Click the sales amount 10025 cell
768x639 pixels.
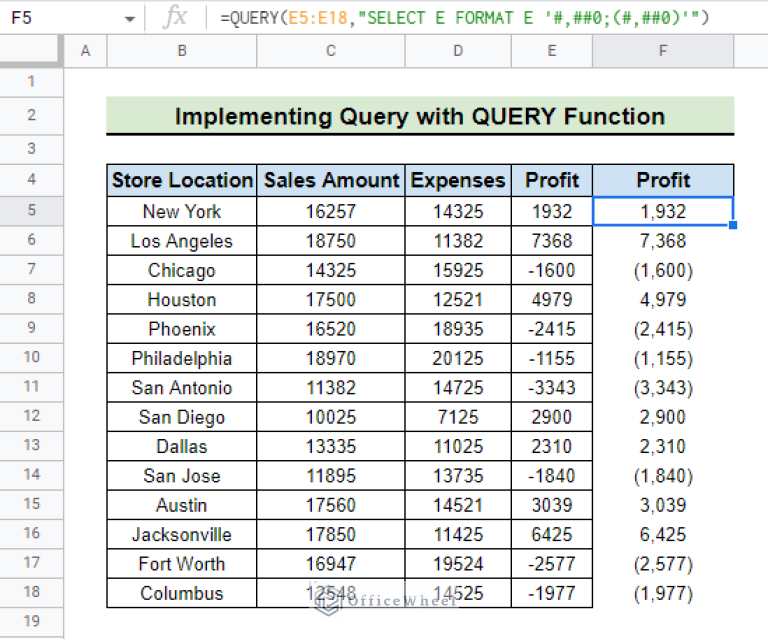331,417
